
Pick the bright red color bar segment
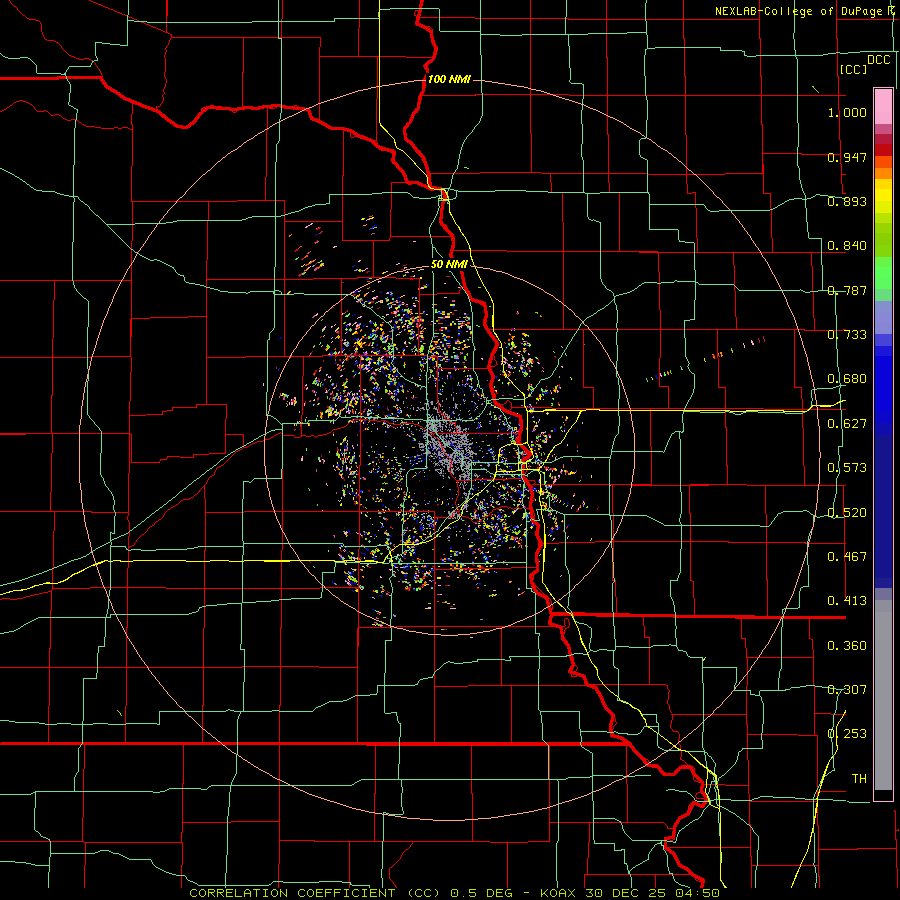point(883,150)
